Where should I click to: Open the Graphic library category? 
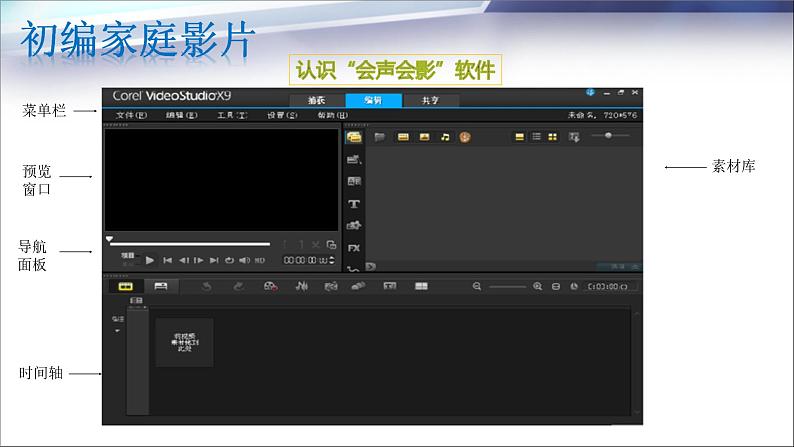tap(354, 226)
